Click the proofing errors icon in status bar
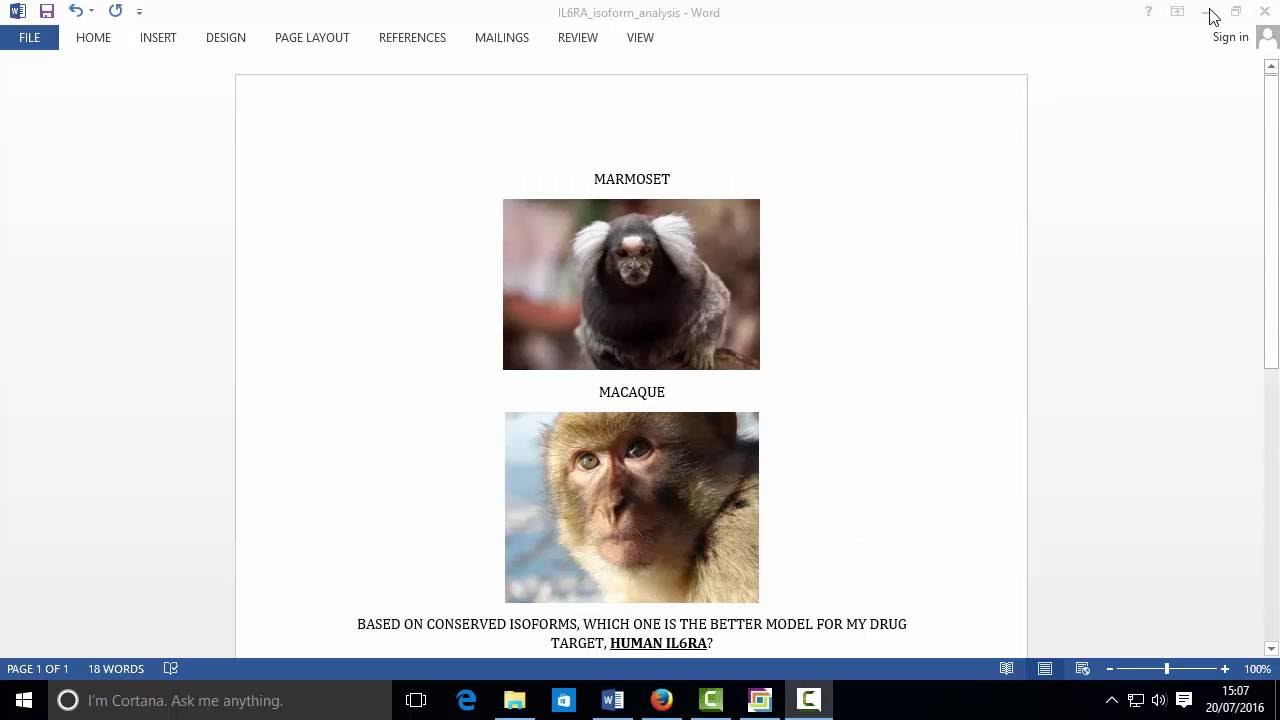 [x=171, y=669]
